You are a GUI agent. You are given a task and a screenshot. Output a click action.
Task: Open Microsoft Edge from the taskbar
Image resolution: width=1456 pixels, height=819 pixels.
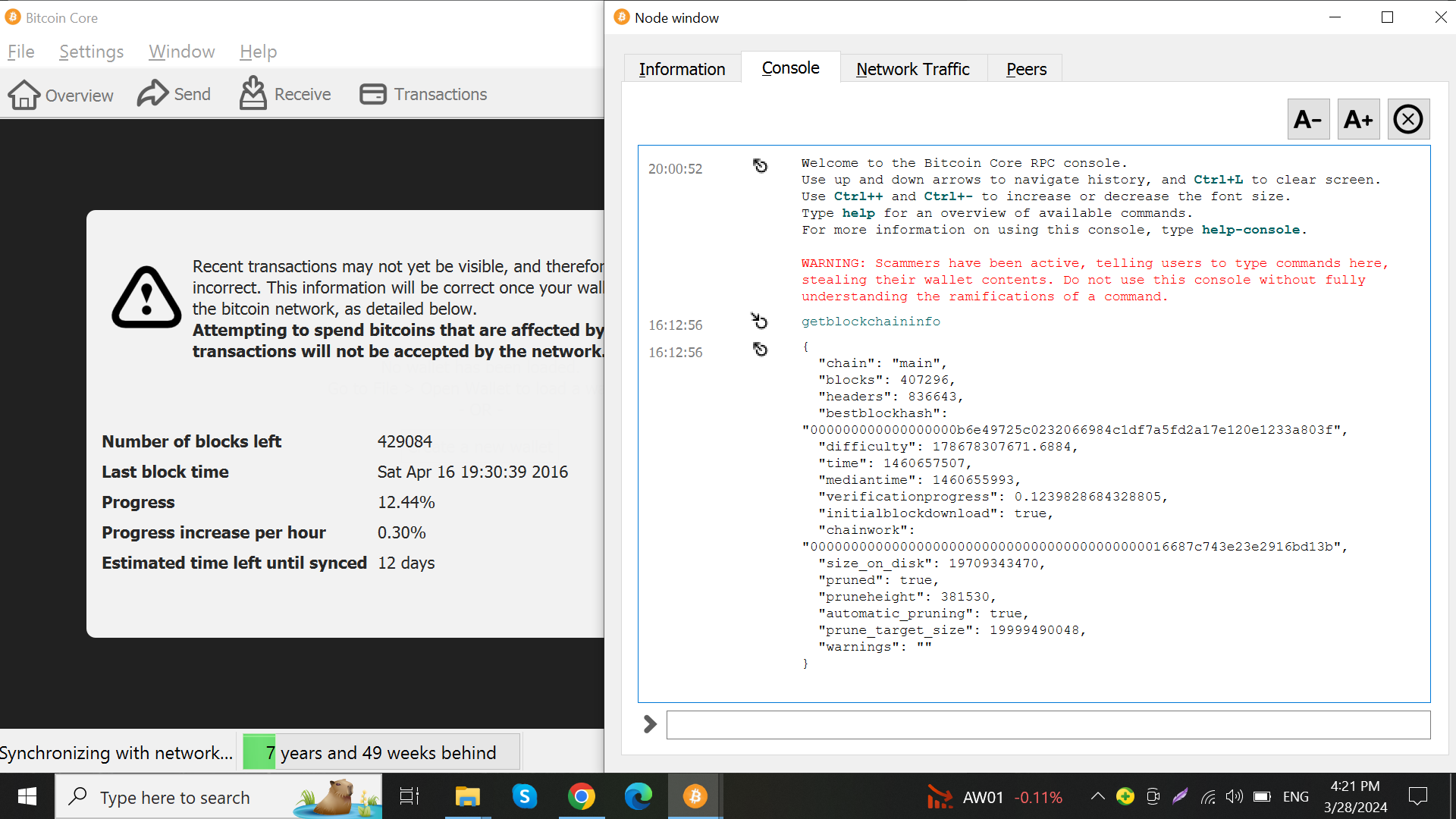click(x=638, y=796)
